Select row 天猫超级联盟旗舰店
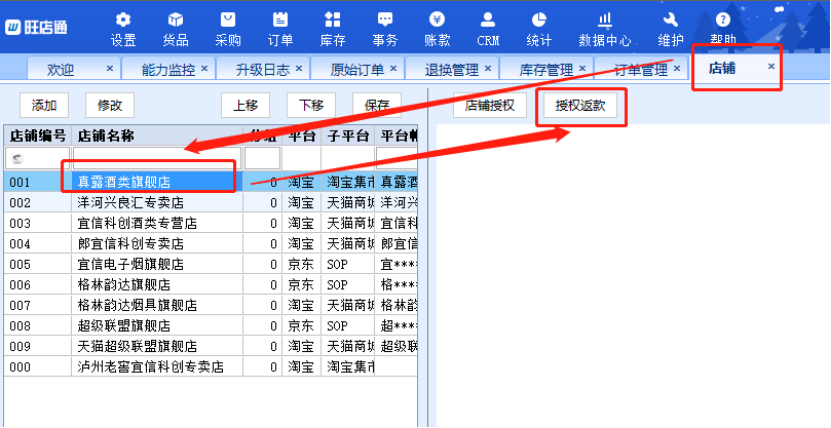The width and height of the screenshot is (831, 428). click(x=210, y=346)
